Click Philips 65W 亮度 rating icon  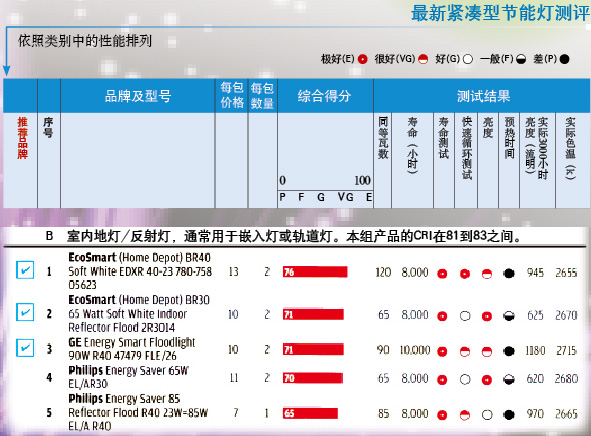tap(487, 379)
